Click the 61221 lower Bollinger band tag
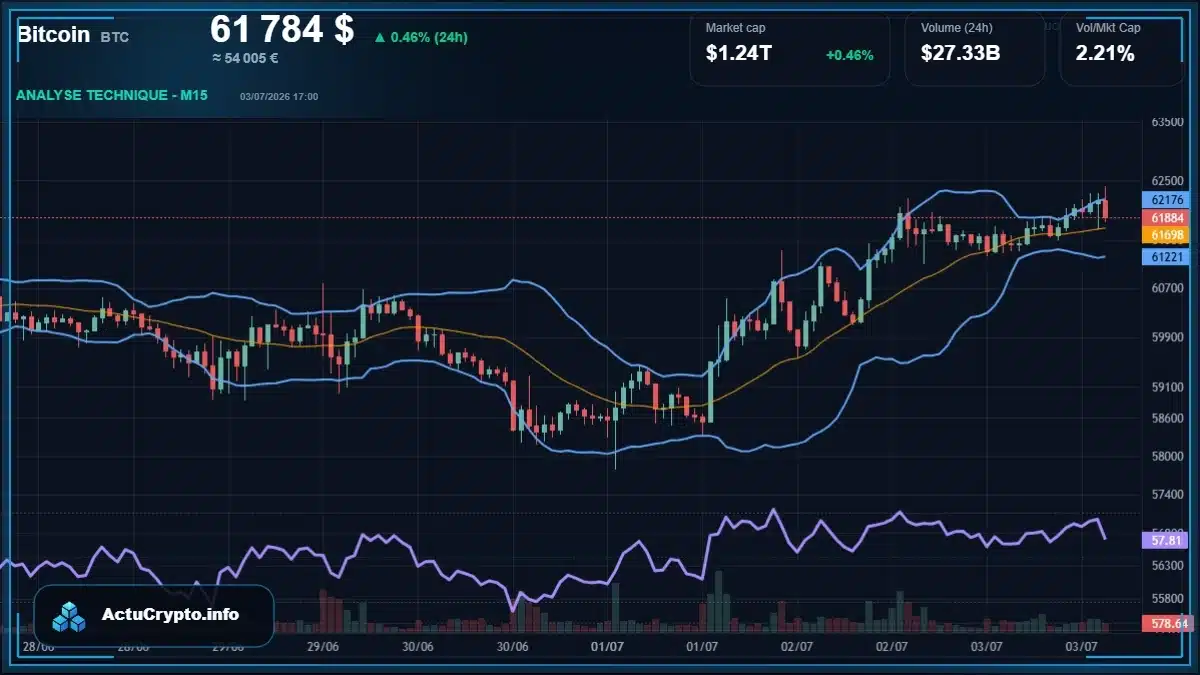 click(1164, 257)
